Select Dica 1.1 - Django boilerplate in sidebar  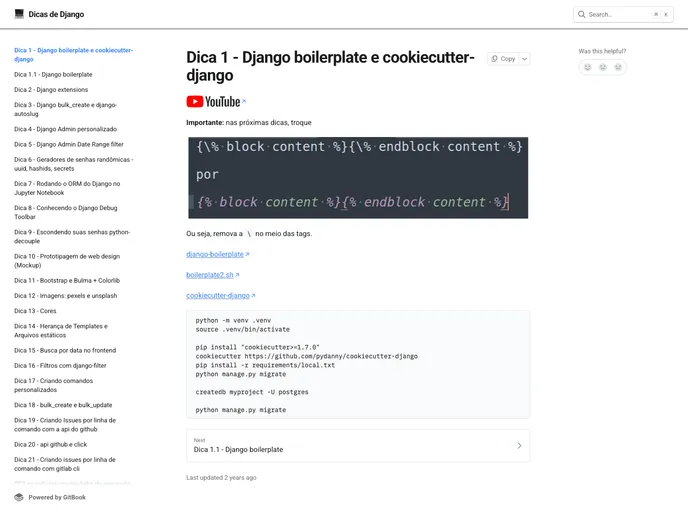tap(53, 75)
